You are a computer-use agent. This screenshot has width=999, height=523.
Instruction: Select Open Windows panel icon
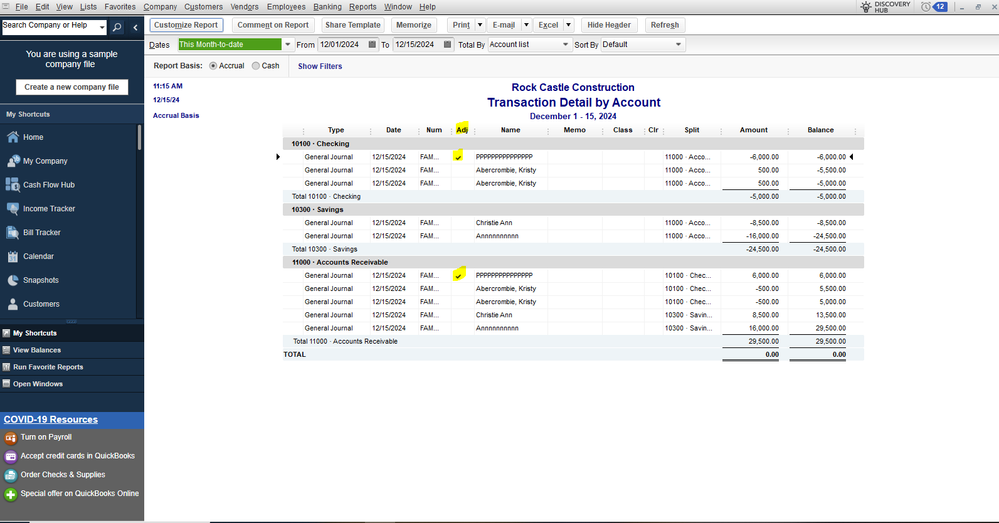(6, 384)
